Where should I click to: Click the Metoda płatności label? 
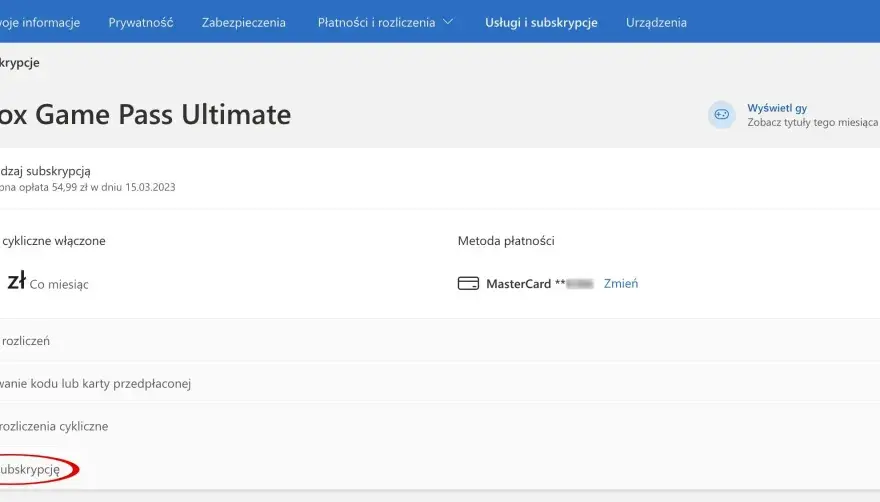(x=506, y=241)
